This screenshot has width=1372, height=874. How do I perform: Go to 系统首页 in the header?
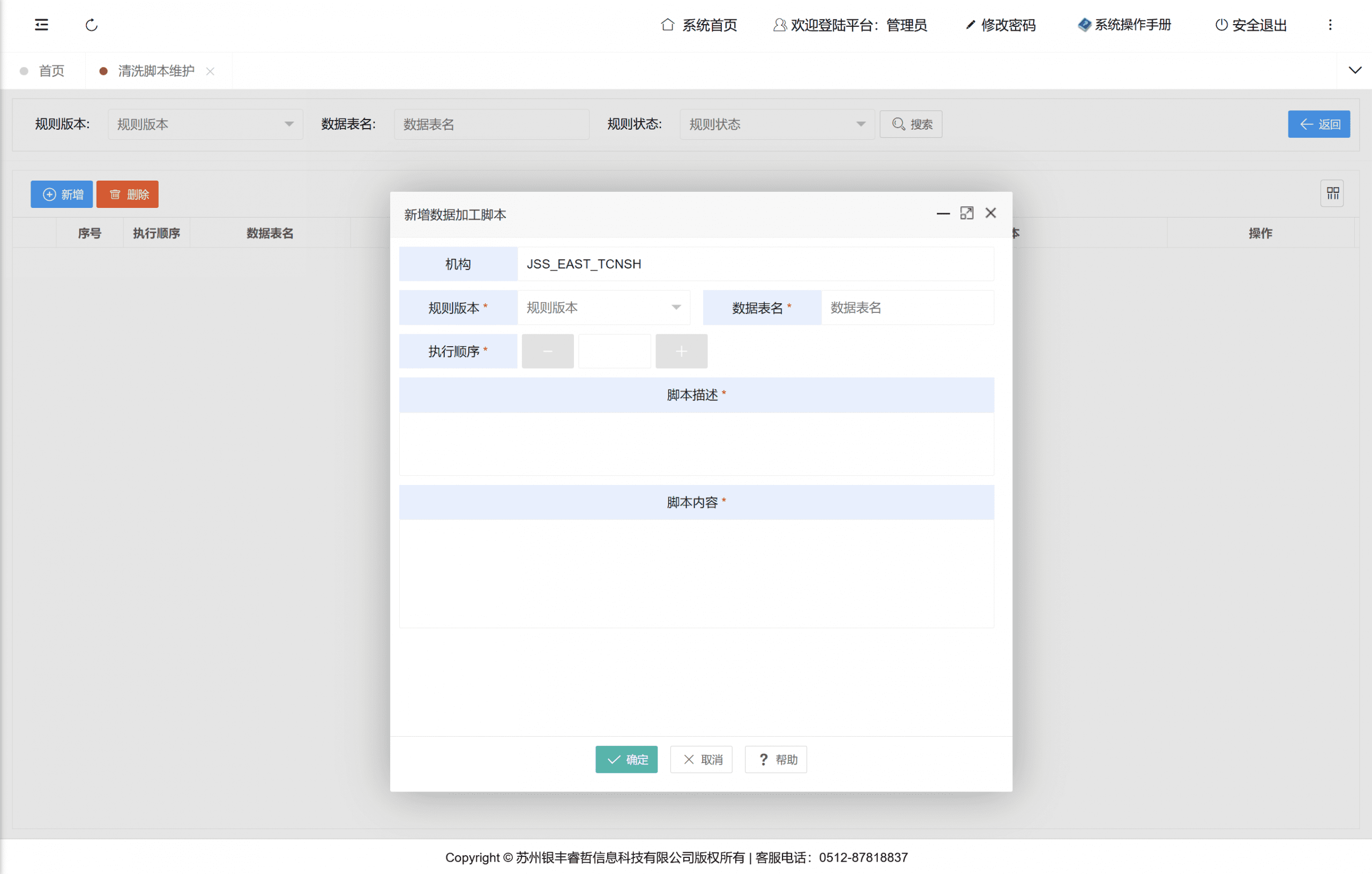pos(699,25)
